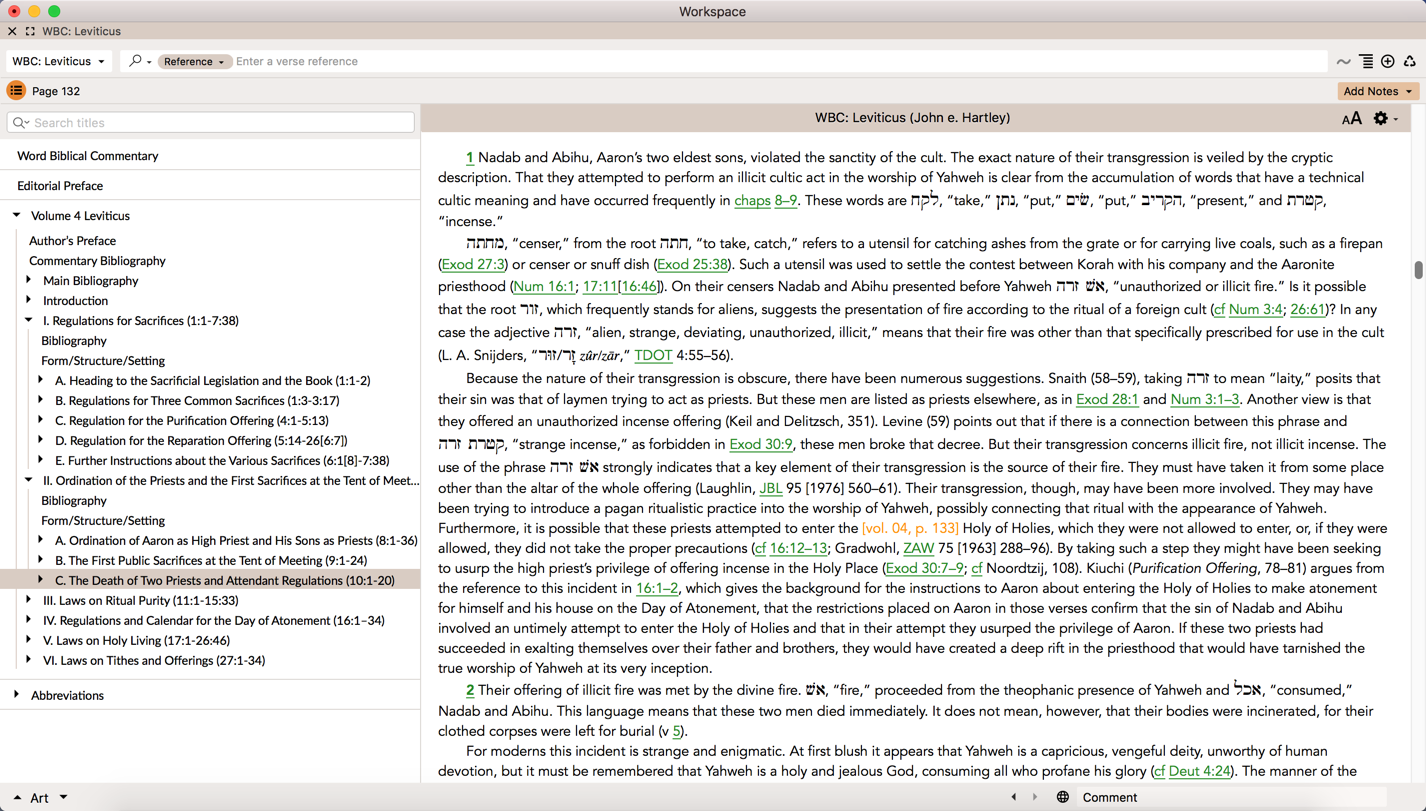Click the indented text lines icon
Screen dimensions: 1426x811
click(x=1366, y=62)
